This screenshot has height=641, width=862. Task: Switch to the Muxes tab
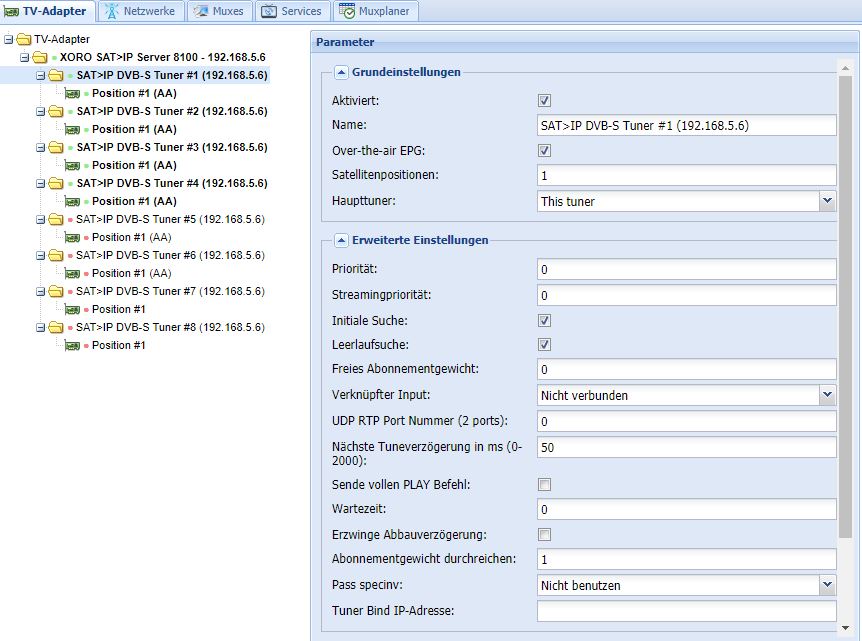pyautogui.click(x=220, y=11)
